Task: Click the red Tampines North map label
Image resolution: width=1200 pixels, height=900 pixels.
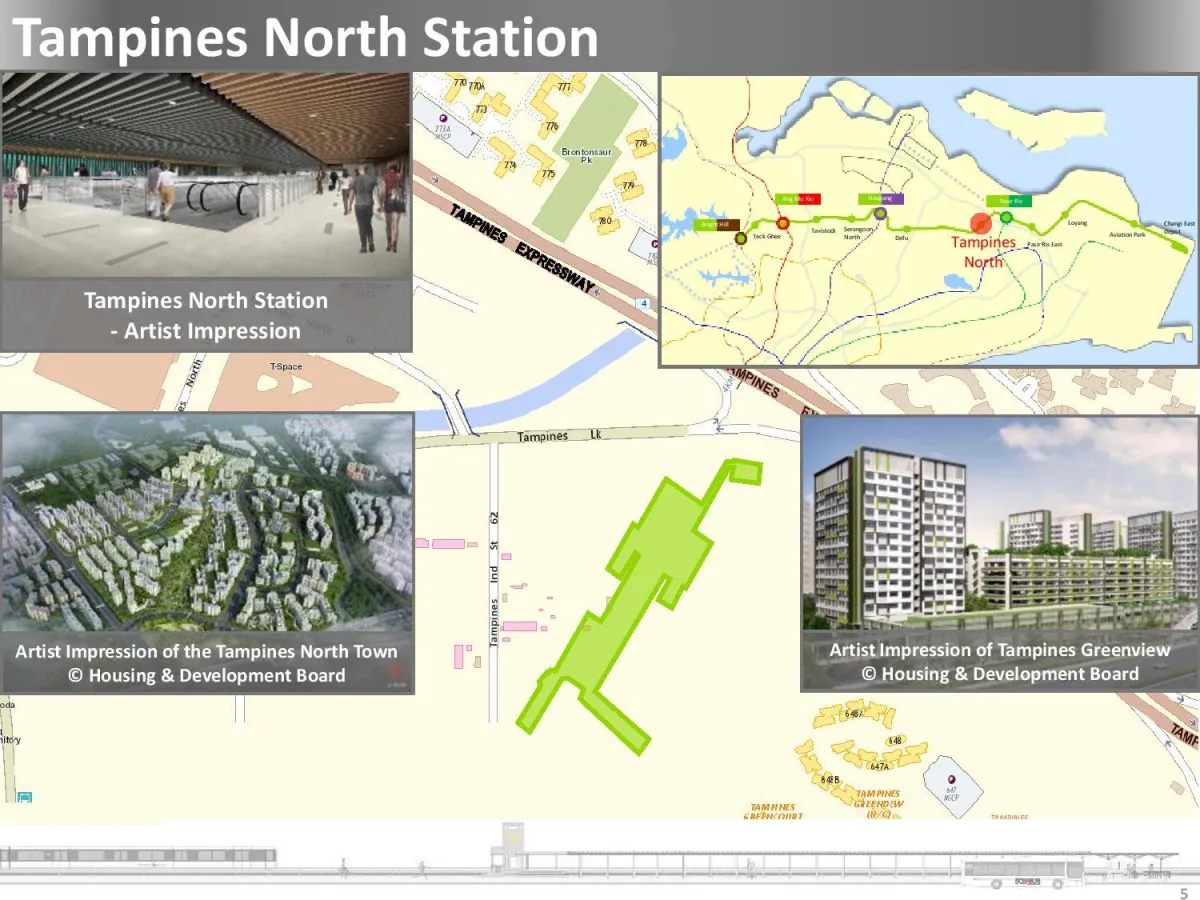Action: pyautogui.click(x=983, y=252)
